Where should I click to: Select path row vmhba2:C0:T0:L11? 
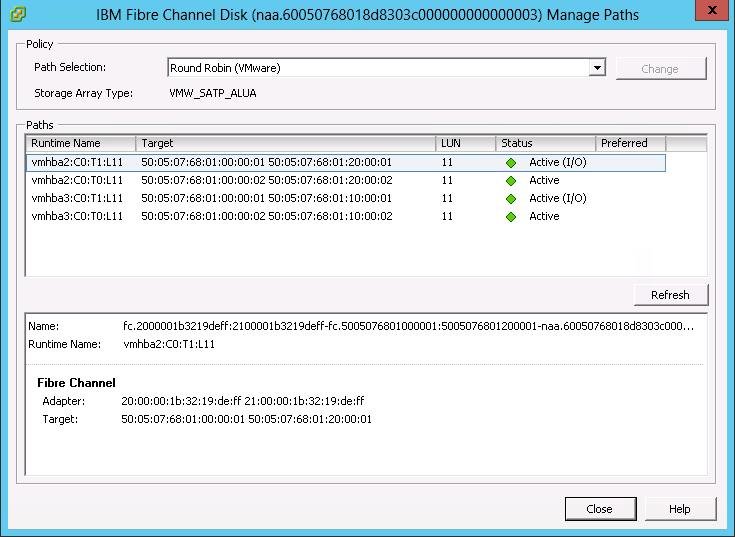pos(346,180)
